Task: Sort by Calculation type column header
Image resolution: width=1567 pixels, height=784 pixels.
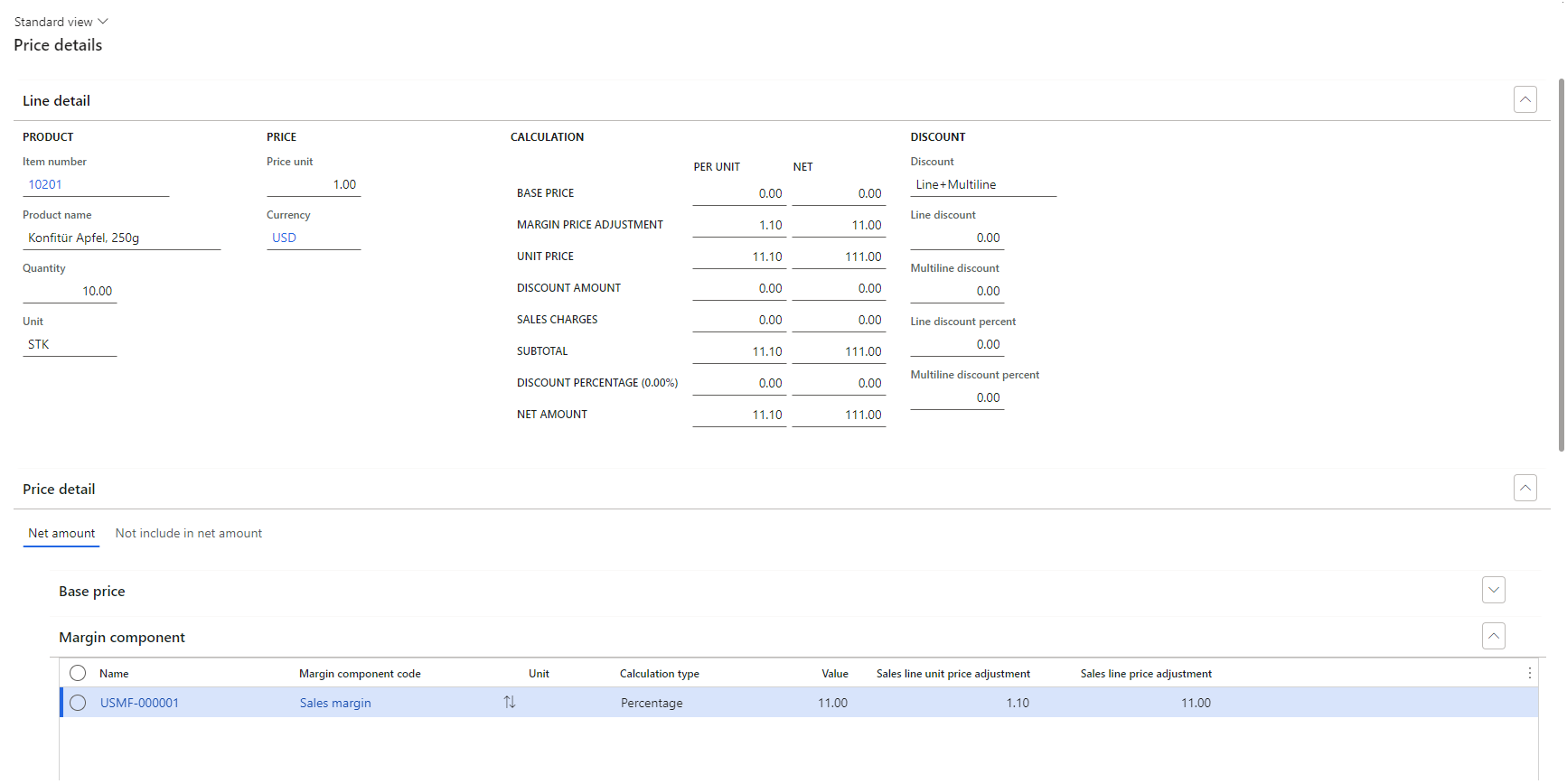Action: [660, 674]
